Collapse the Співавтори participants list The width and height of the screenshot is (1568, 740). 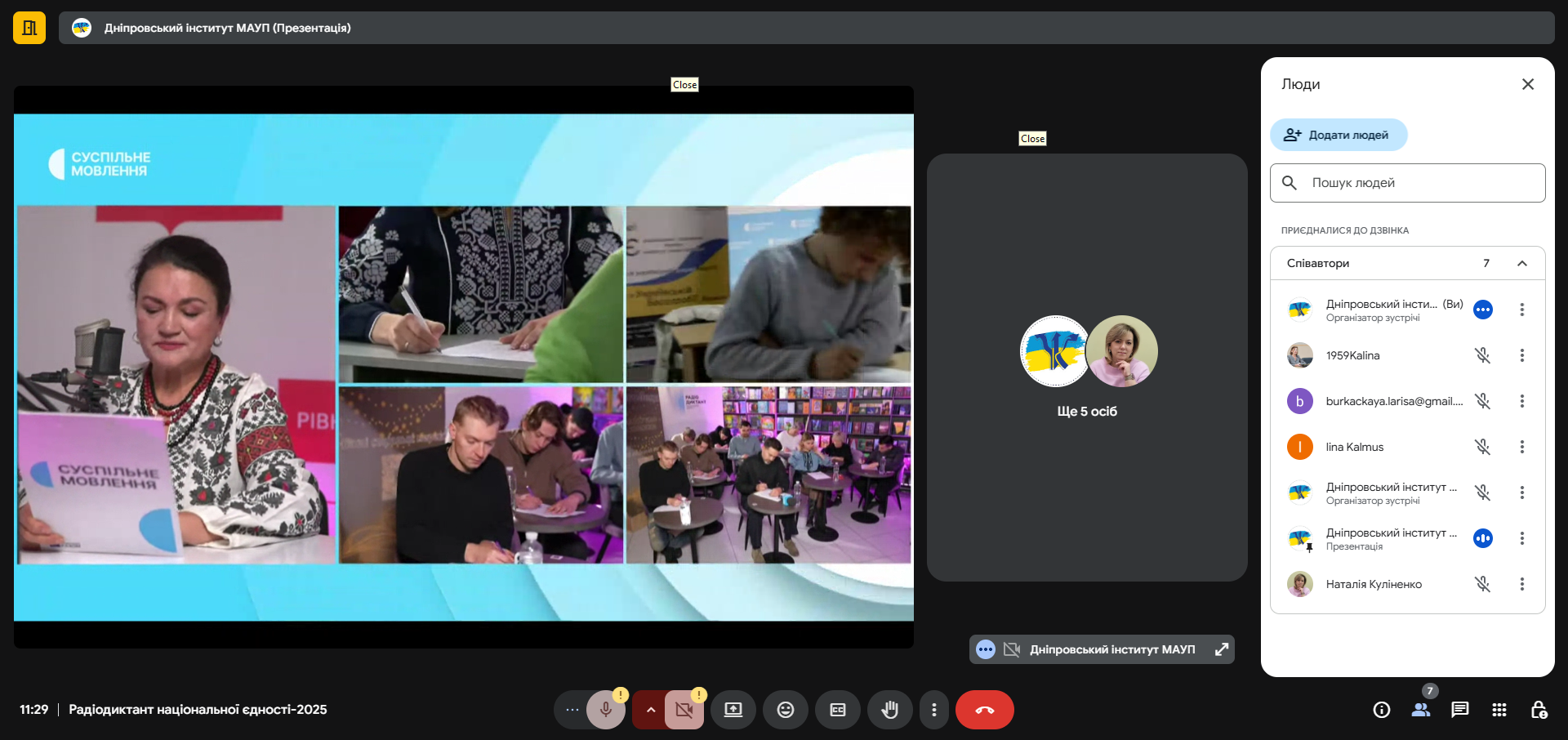click(1521, 263)
